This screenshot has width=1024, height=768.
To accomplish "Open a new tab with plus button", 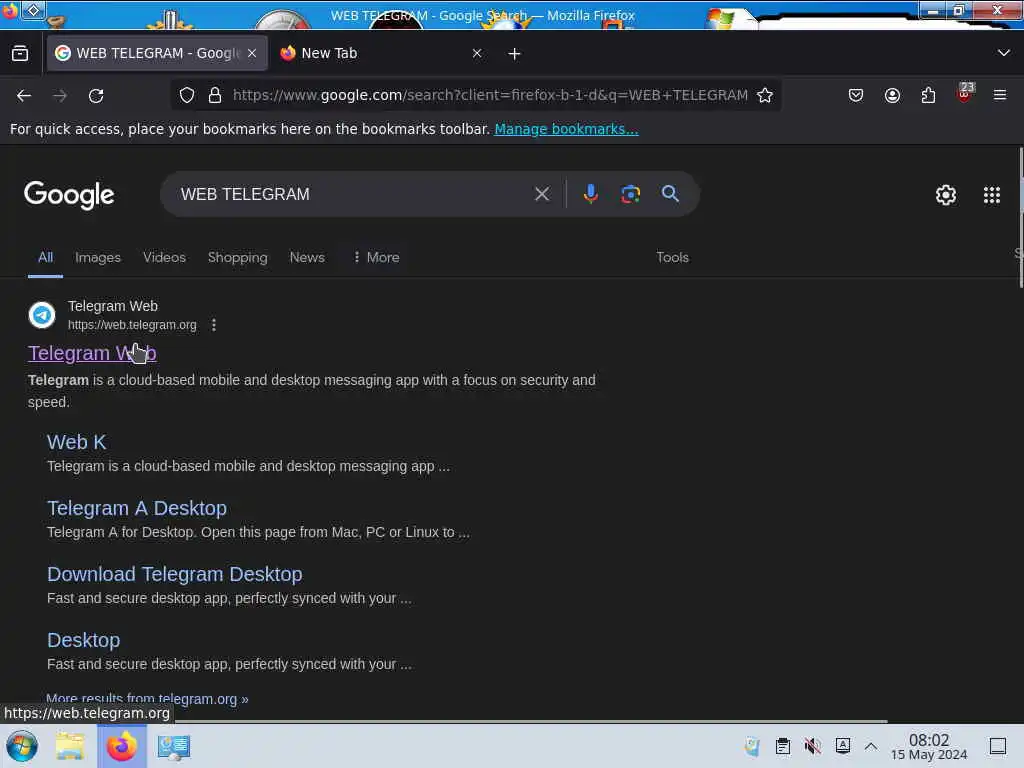I will click(515, 54).
